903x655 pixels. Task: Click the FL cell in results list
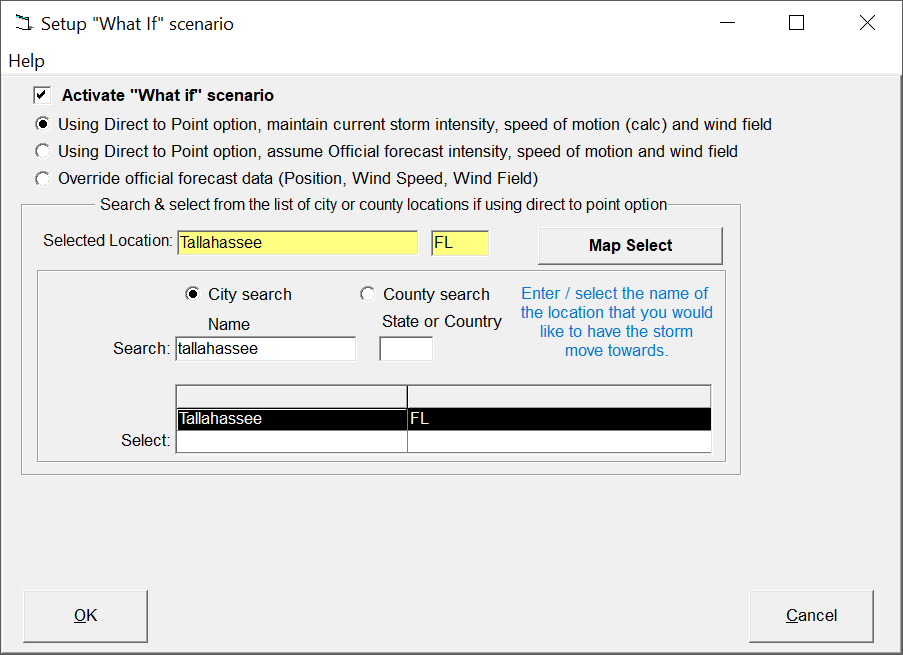[x=558, y=419]
